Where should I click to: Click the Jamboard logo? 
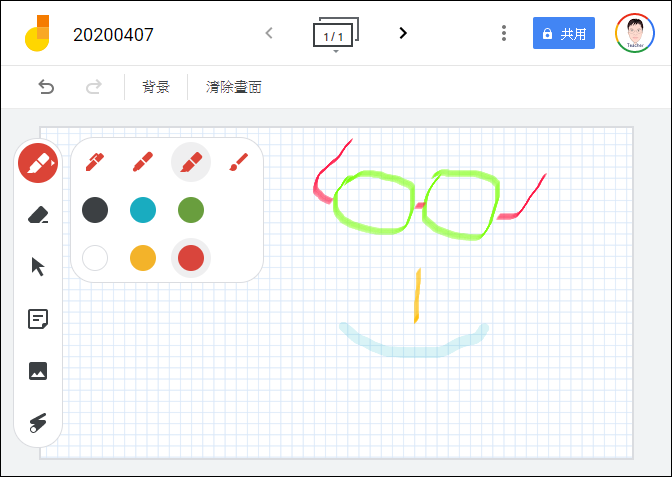tap(37, 33)
